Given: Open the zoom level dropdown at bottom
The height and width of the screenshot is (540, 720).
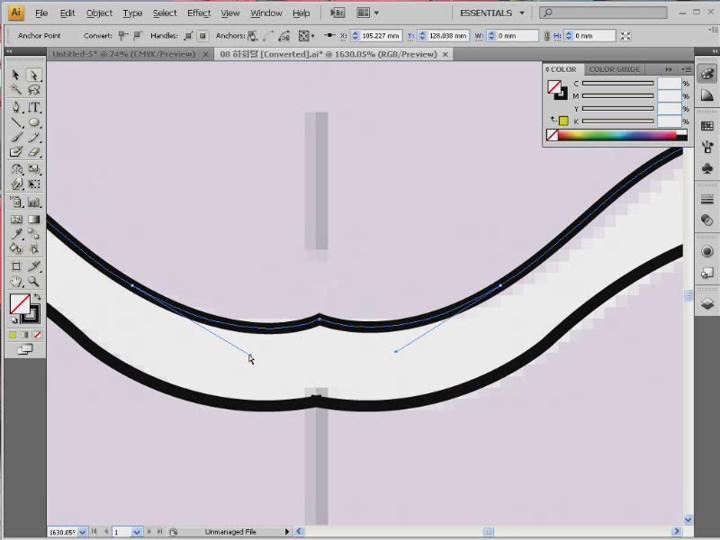Looking at the screenshot, I should tap(82, 532).
